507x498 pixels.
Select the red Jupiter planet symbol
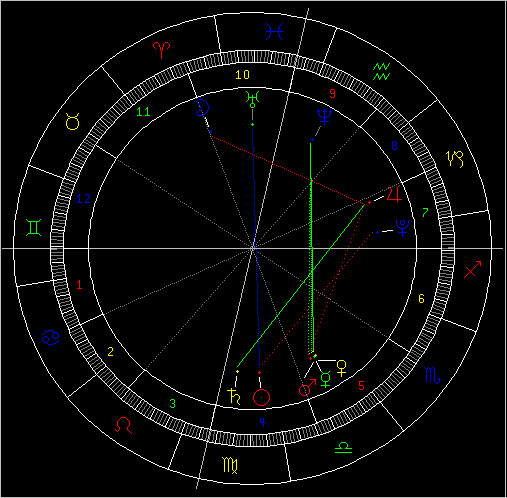pyautogui.click(x=394, y=193)
